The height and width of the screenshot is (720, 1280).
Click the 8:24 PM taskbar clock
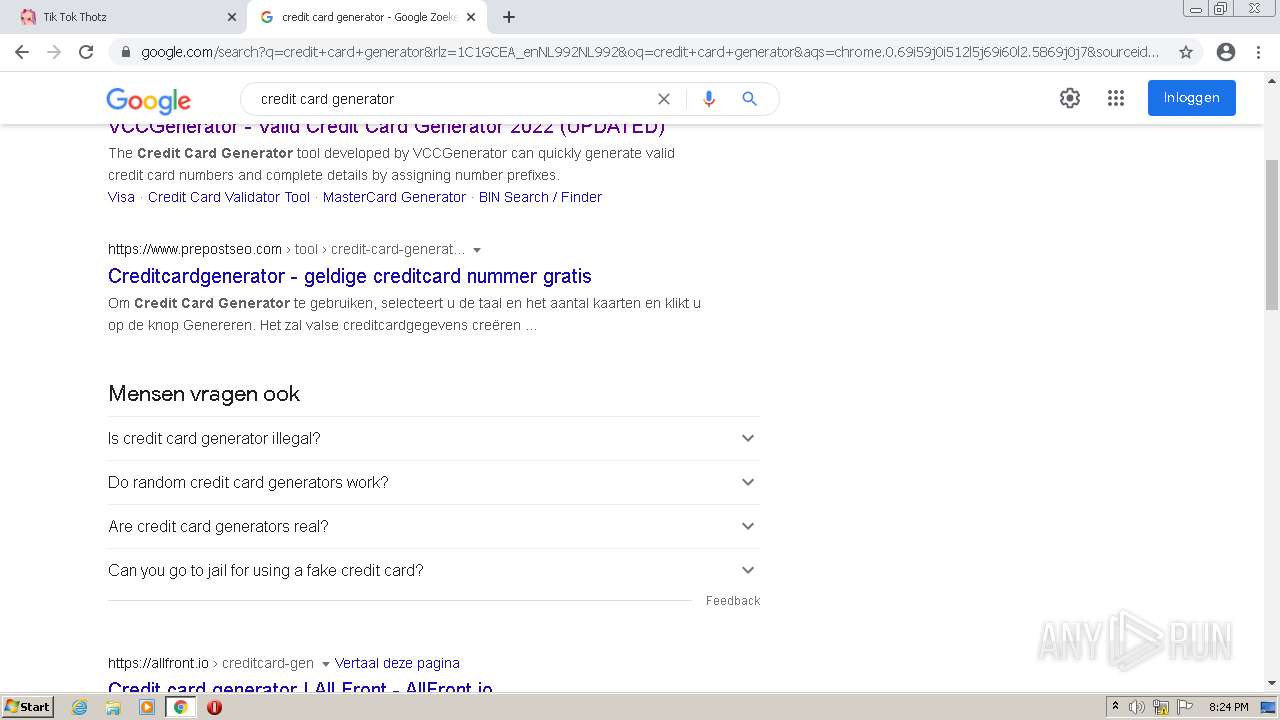pyautogui.click(x=1228, y=707)
